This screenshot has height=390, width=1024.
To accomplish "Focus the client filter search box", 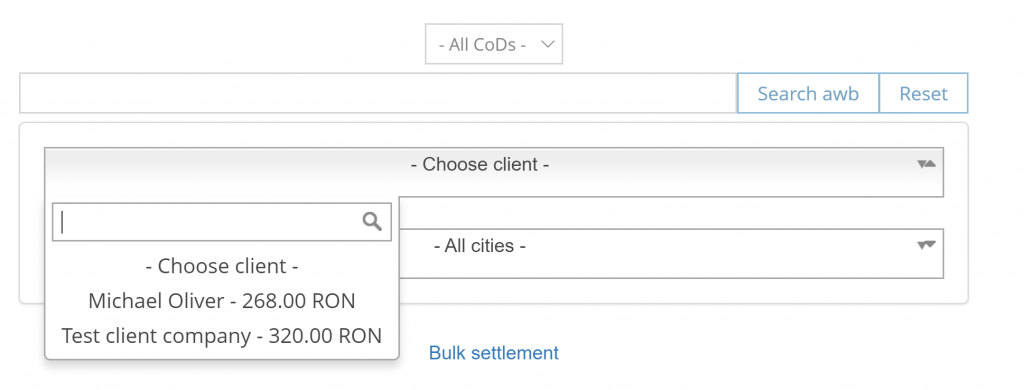I will click(222, 222).
